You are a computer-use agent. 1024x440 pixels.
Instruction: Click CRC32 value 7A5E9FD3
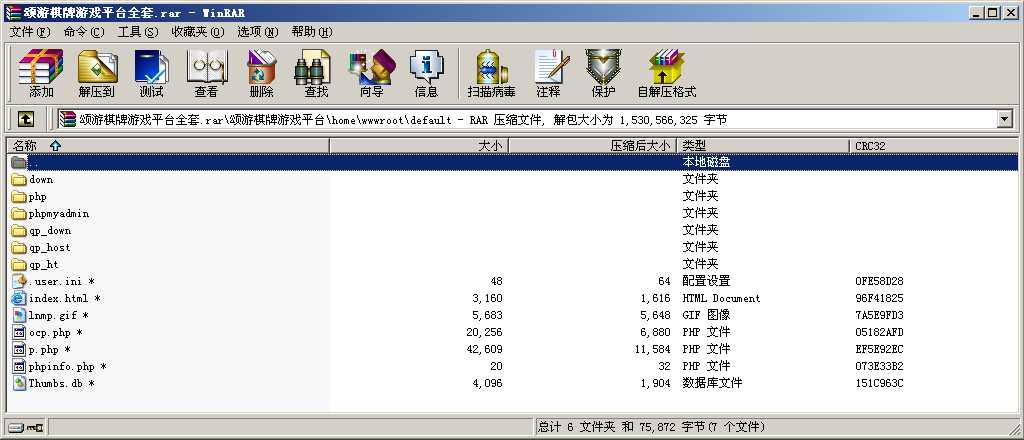pos(879,315)
